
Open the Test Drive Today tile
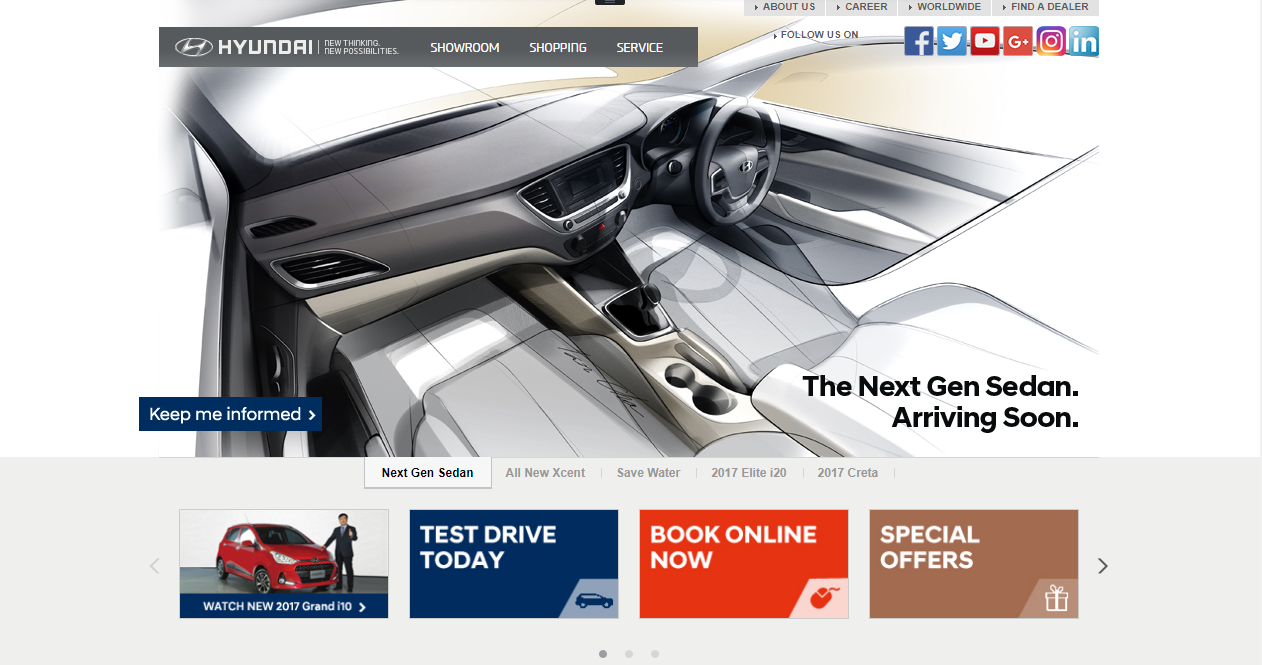(x=514, y=564)
